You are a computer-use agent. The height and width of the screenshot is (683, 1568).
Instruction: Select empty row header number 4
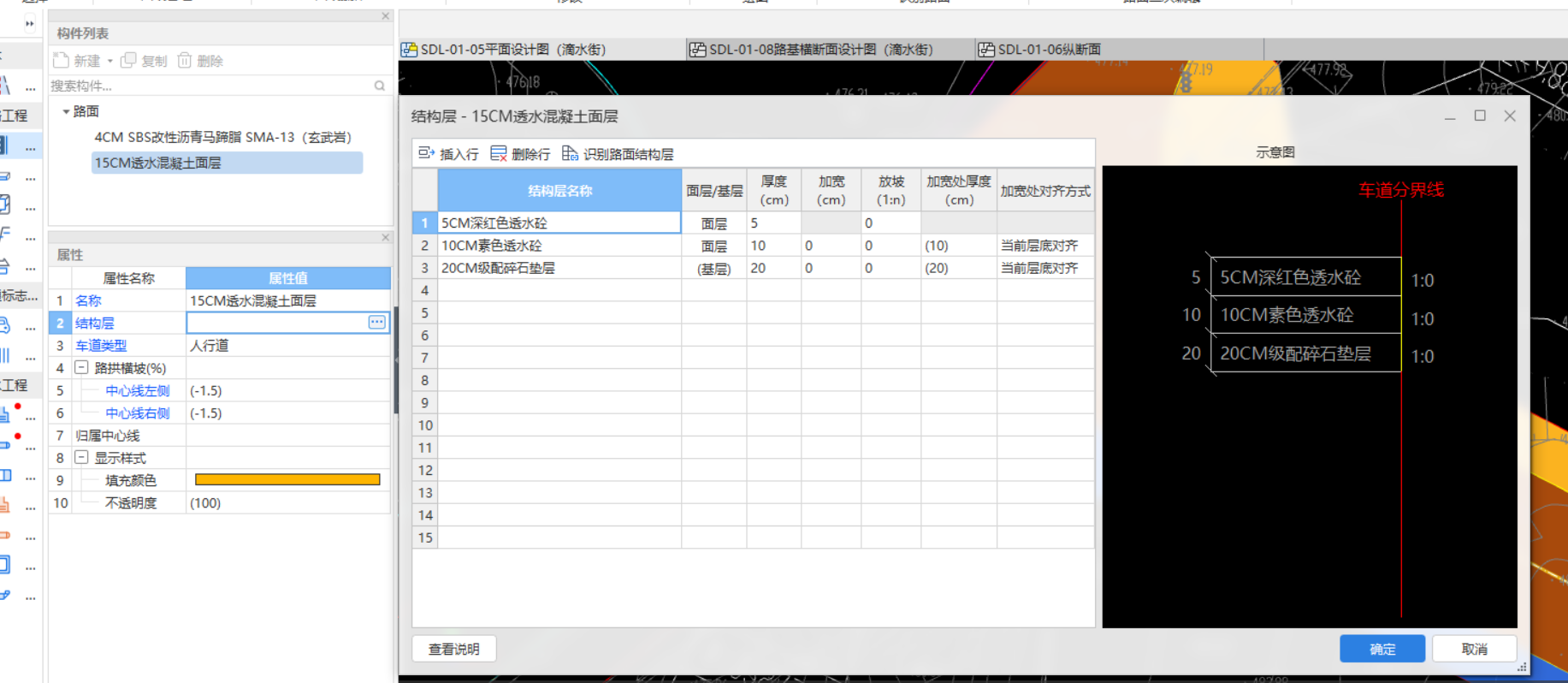(x=425, y=290)
